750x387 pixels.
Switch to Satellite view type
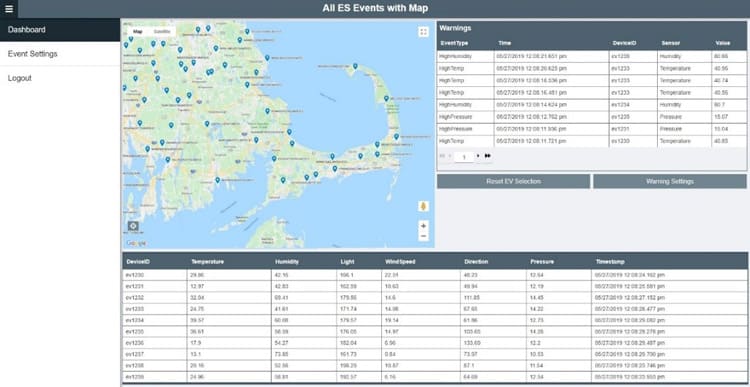click(x=162, y=32)
